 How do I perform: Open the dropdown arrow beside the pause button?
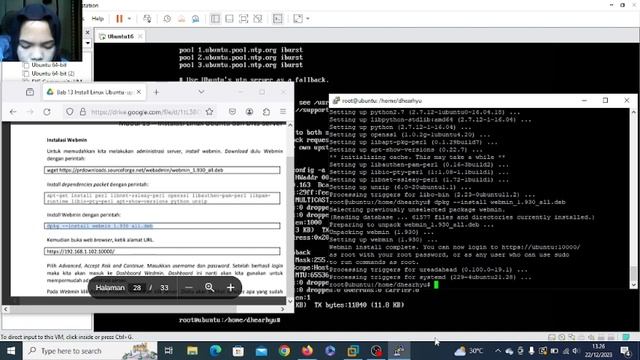pos(129,19)
